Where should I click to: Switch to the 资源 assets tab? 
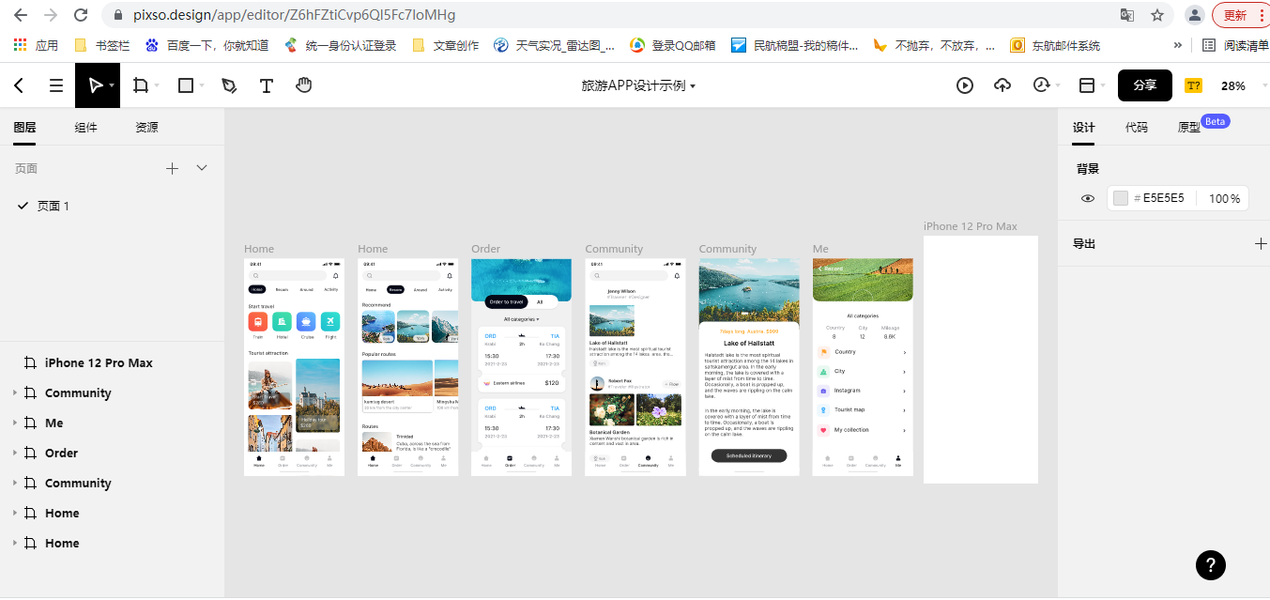pyautogui.click(x=147, y=127)
